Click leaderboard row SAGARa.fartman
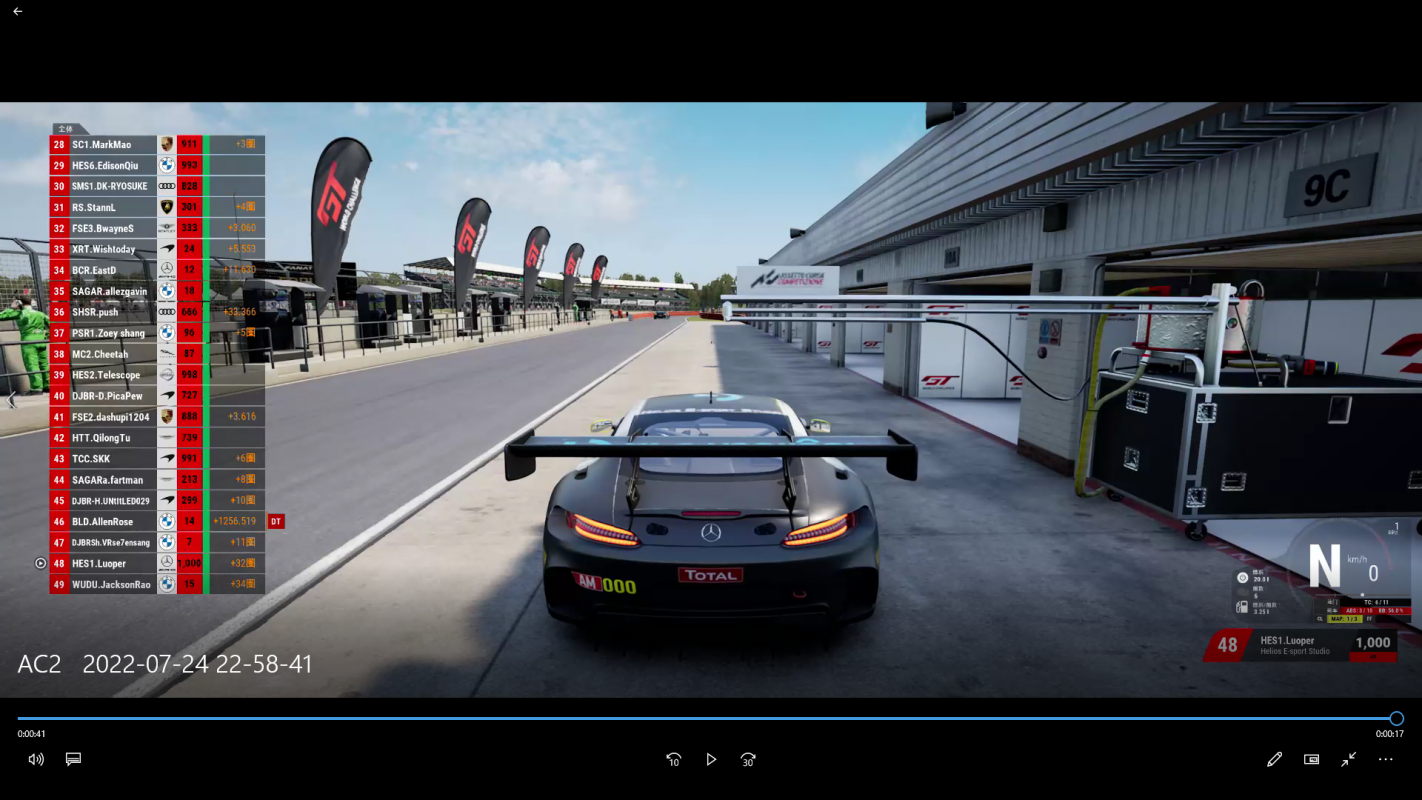 157,480
